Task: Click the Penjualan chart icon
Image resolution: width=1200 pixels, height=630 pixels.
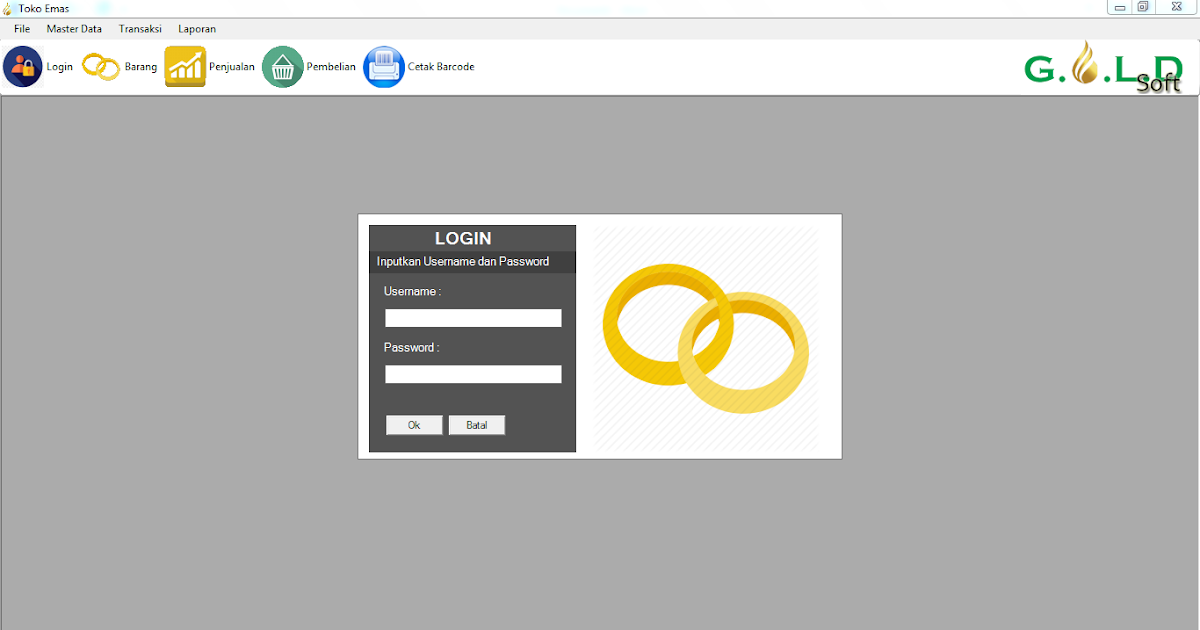Action: pyautogui.click(x=185, y=65)
